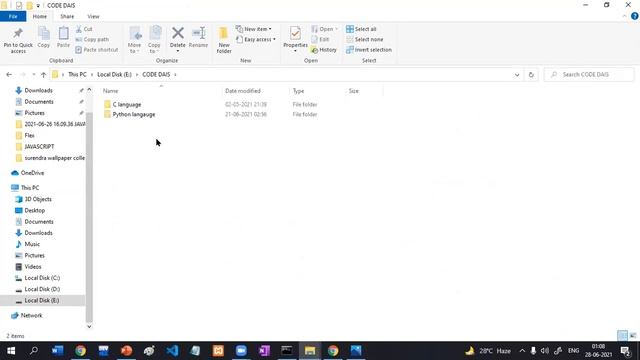Switch to the Share ribbon tab
640x360 pixels.
tap(67, 16)
